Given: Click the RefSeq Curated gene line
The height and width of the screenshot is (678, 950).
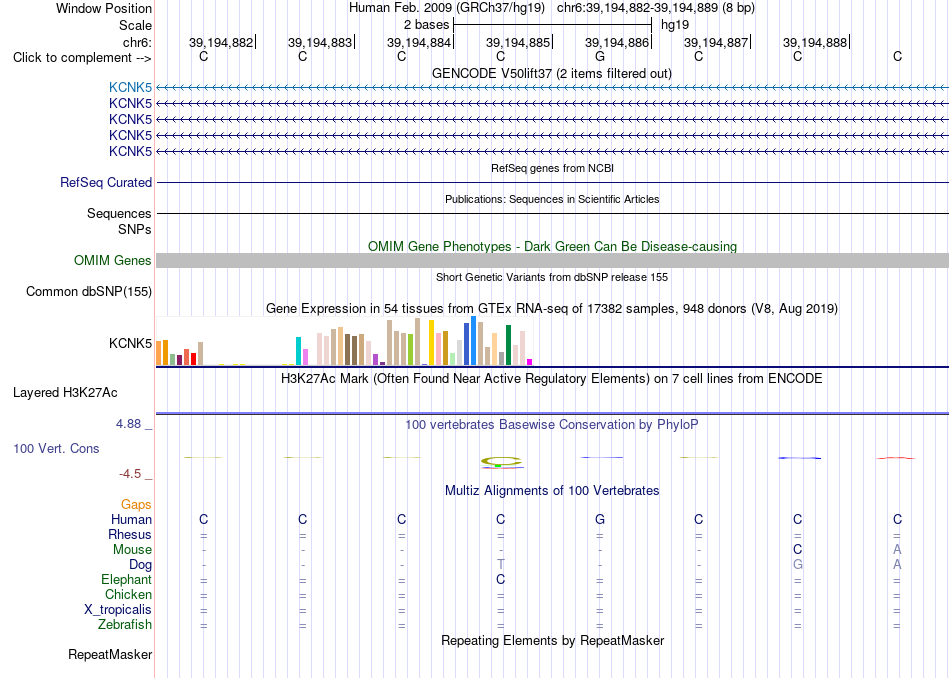Looking at the screenshot, I should click(x=553, y=182).
